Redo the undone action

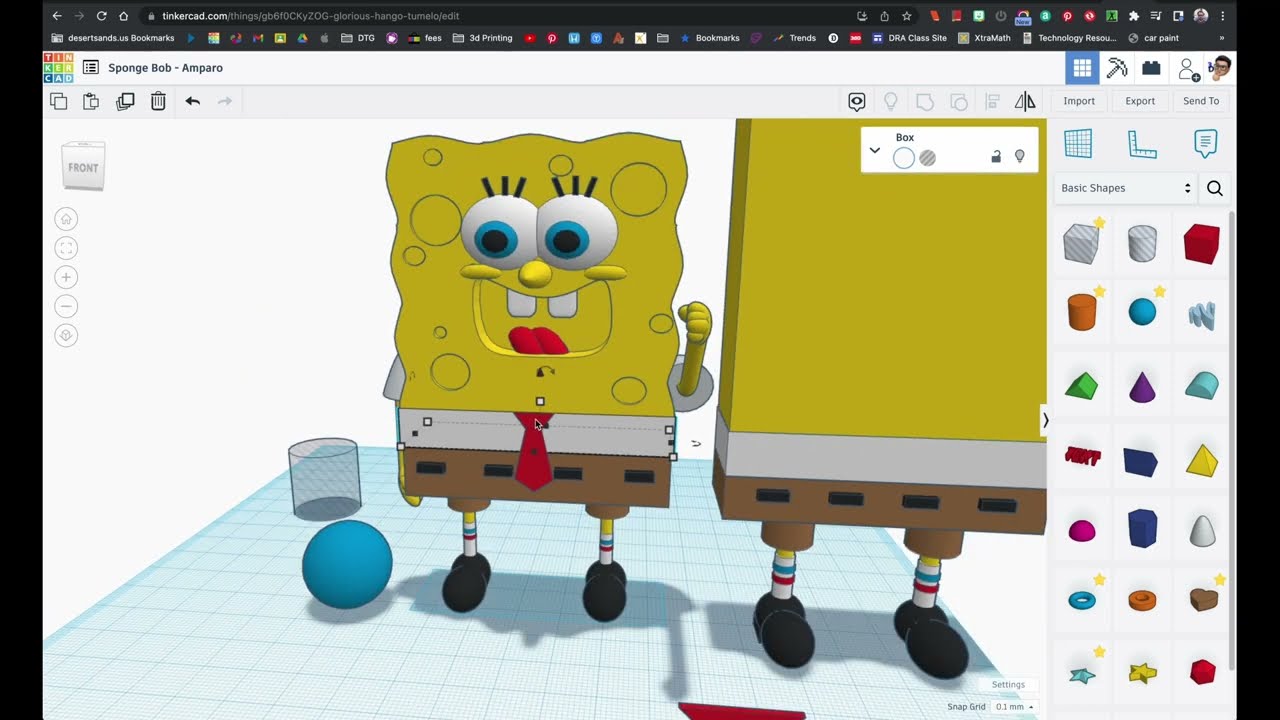tap(225, 101)
